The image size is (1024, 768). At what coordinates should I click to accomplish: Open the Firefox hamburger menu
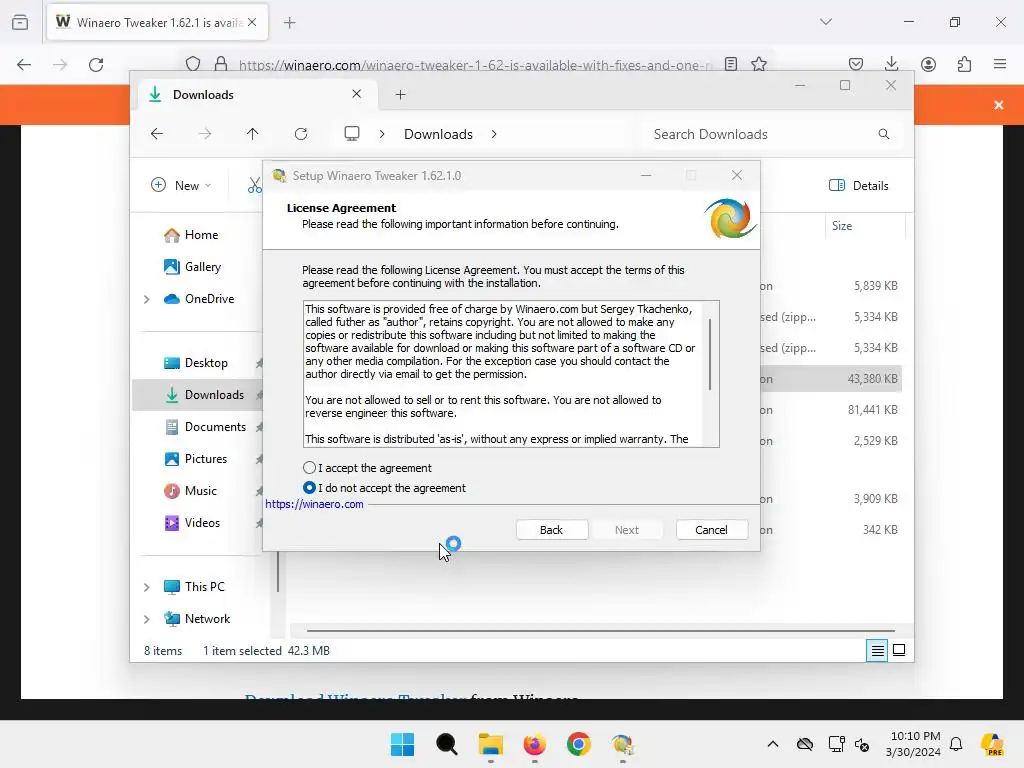click(x=1000, y=64)
